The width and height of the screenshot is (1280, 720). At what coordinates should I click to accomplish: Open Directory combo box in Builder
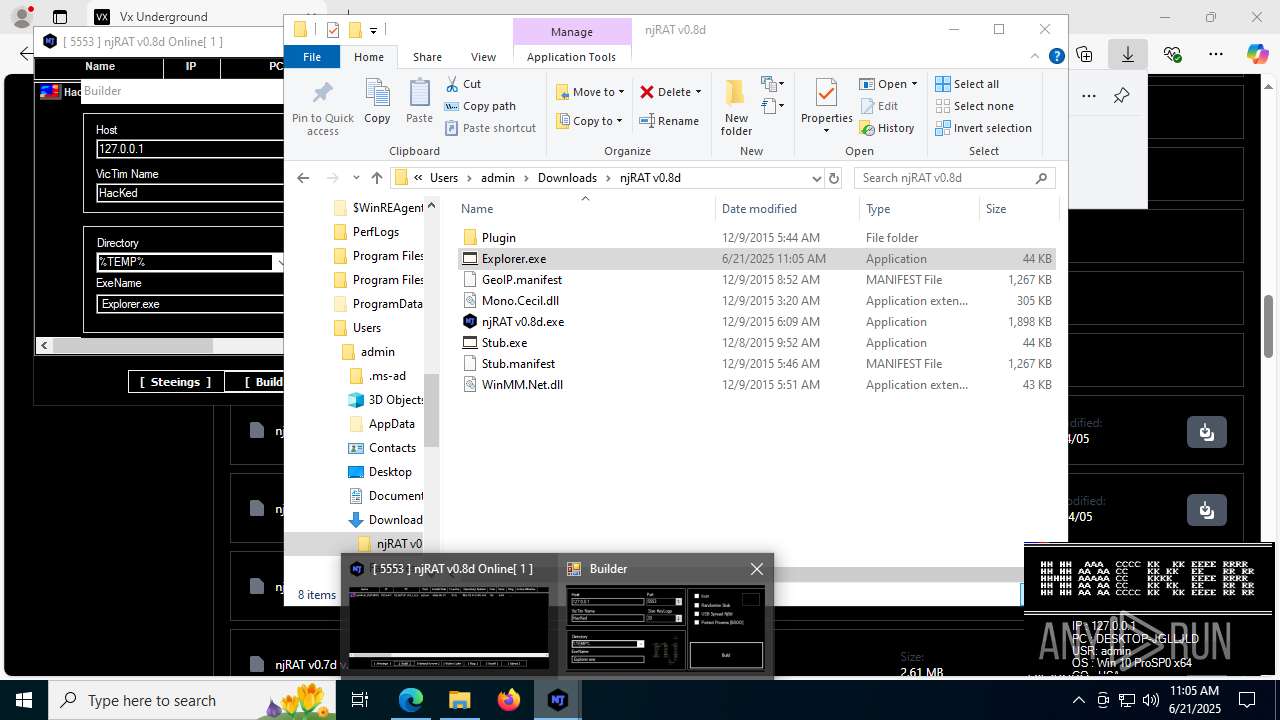(x=278, y=262)
